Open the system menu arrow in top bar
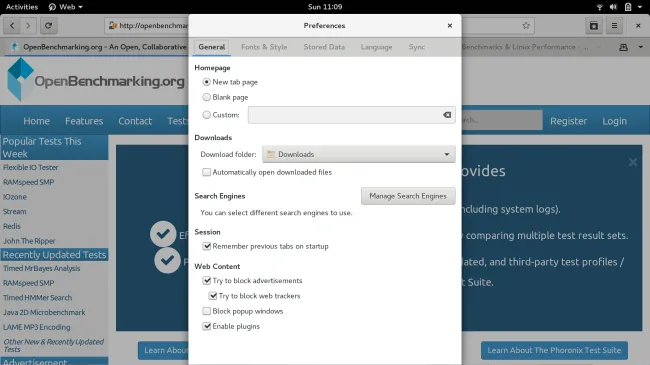This screenshot has height=365, width=650. click(x=640, y=7)
